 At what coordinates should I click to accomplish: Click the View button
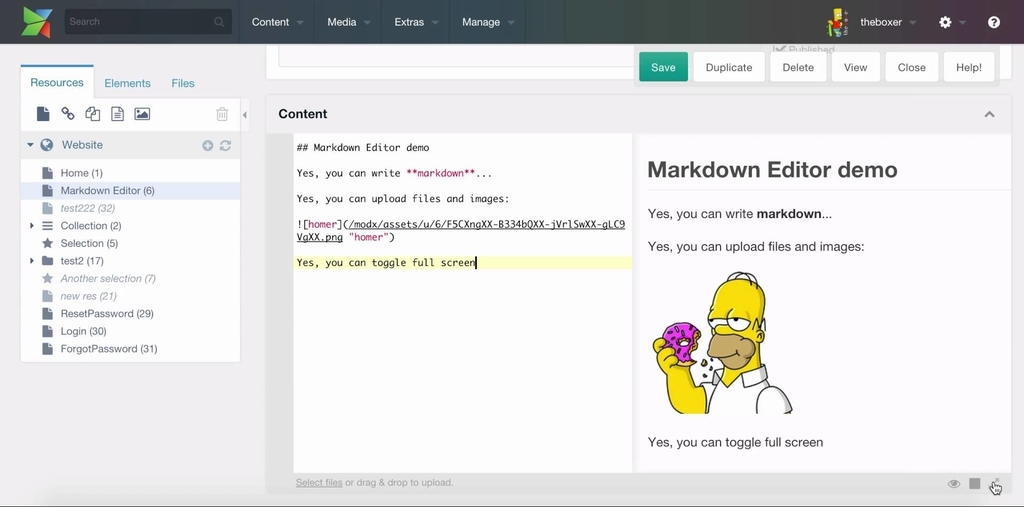[856, 67]
